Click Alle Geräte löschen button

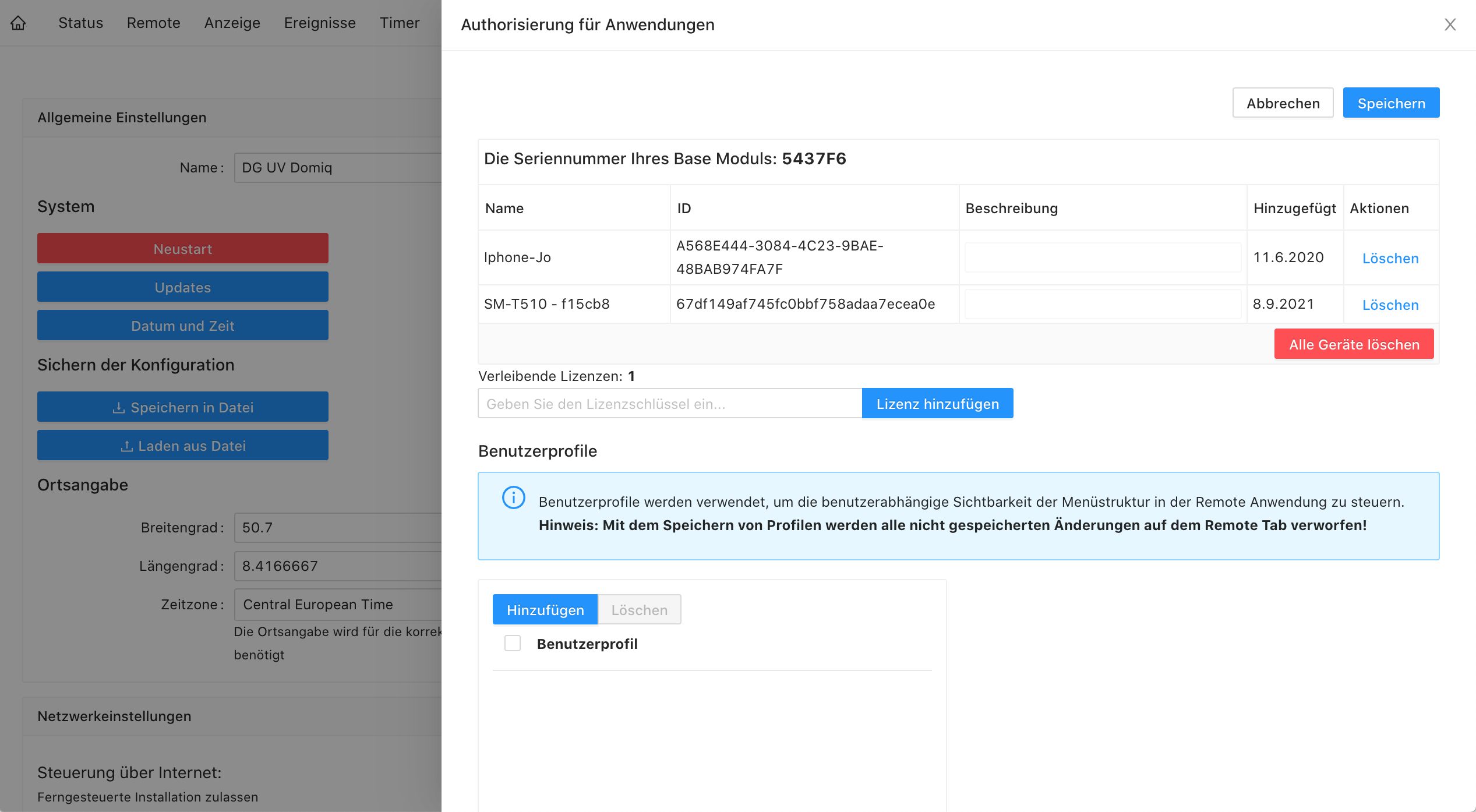point(1354,344)
